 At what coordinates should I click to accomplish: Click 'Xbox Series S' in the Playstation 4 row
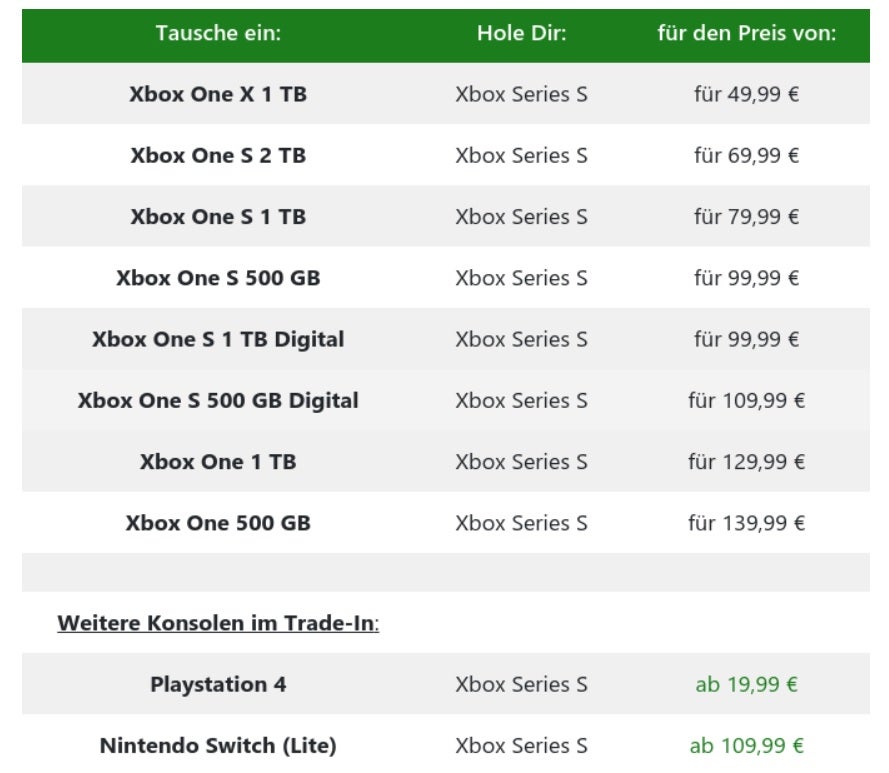coord(521,685)
